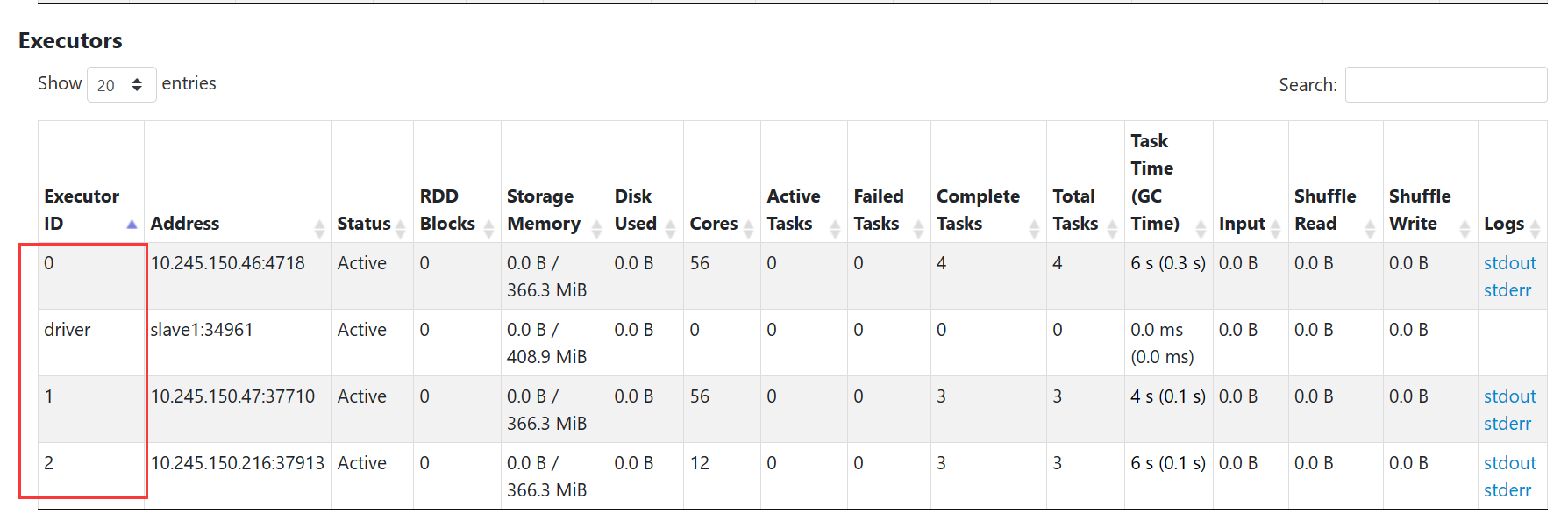Sort by Executor ID column arrow
Viewport: 1568px width, 514px height.
click(x=132, y=225)
